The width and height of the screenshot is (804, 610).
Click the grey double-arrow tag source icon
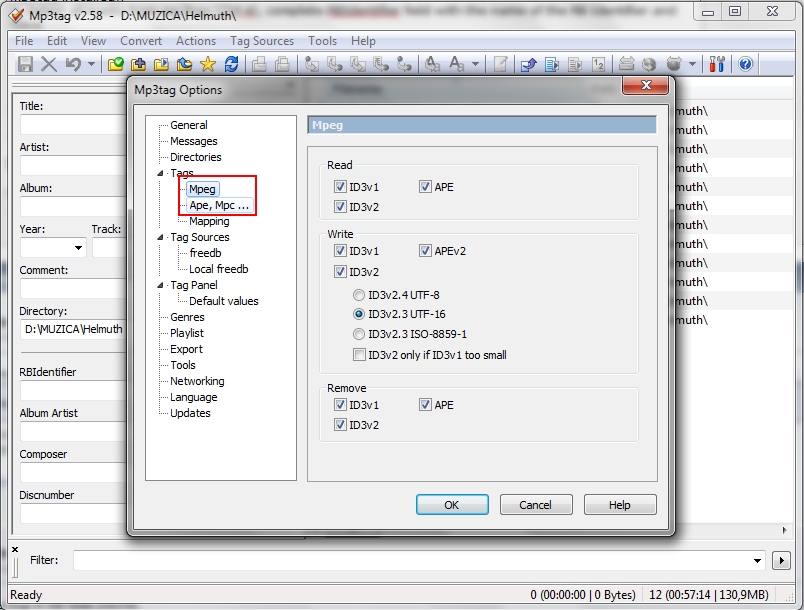coord(626,64)
